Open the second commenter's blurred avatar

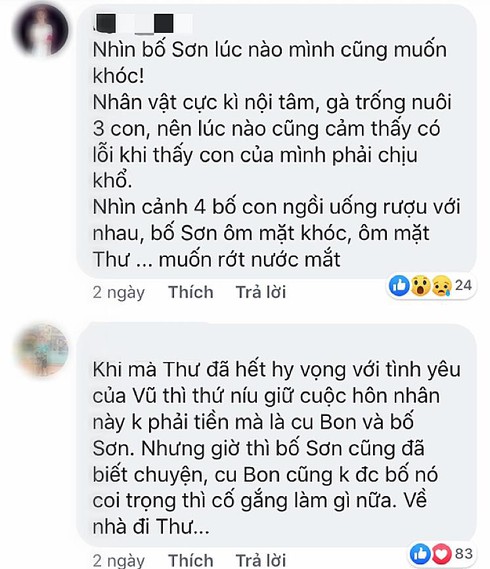coord(41,349)
